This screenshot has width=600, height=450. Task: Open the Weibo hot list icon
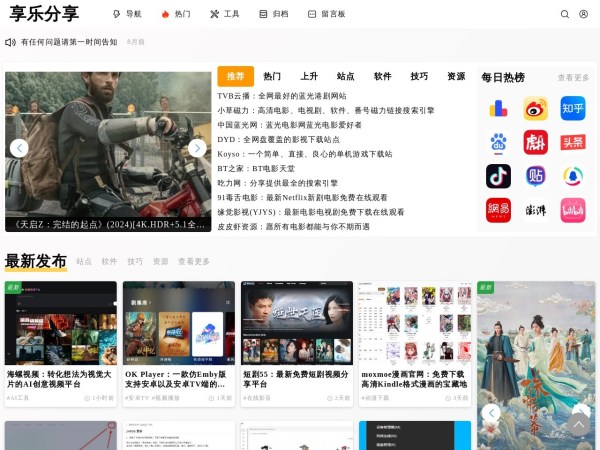[x=535, y=109]
